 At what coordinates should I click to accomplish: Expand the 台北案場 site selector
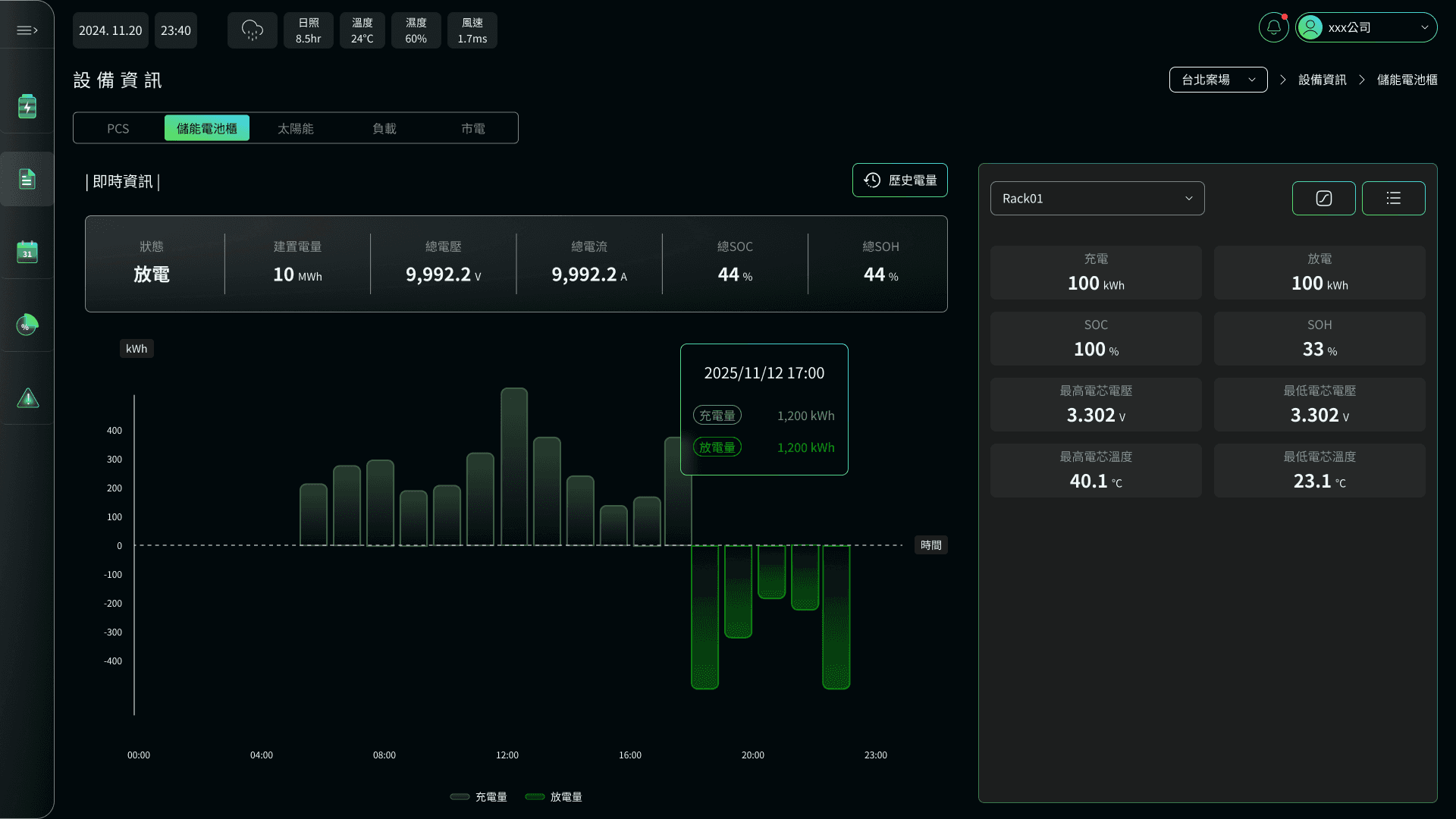[x=1218, y=79]
